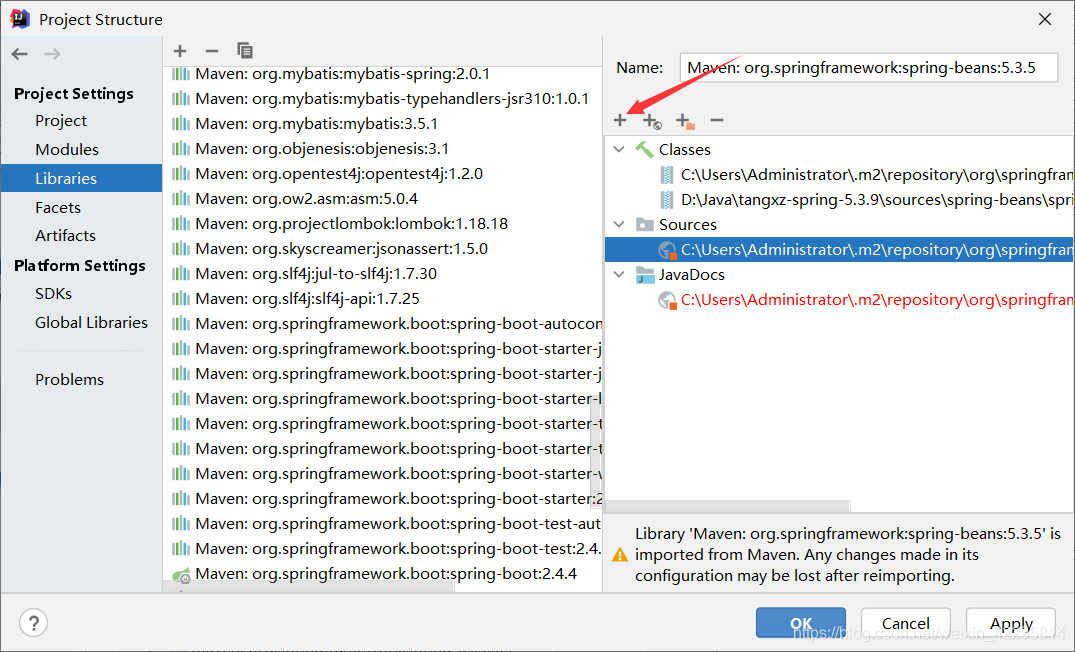Viewport: 1075px width, 652px height.
Task: Select org.ow2.asm:asm:5.0.4 library
Action: pos(383,199)
